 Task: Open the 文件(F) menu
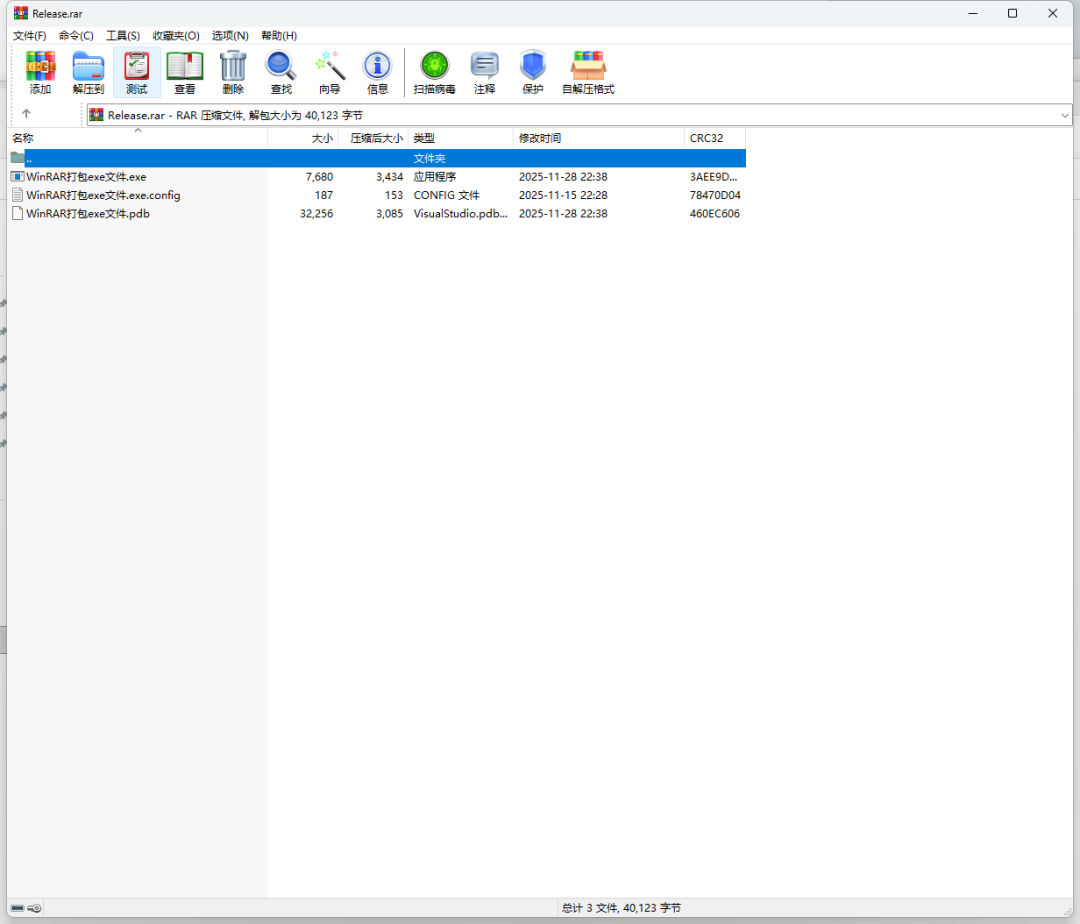click(30, 35)
